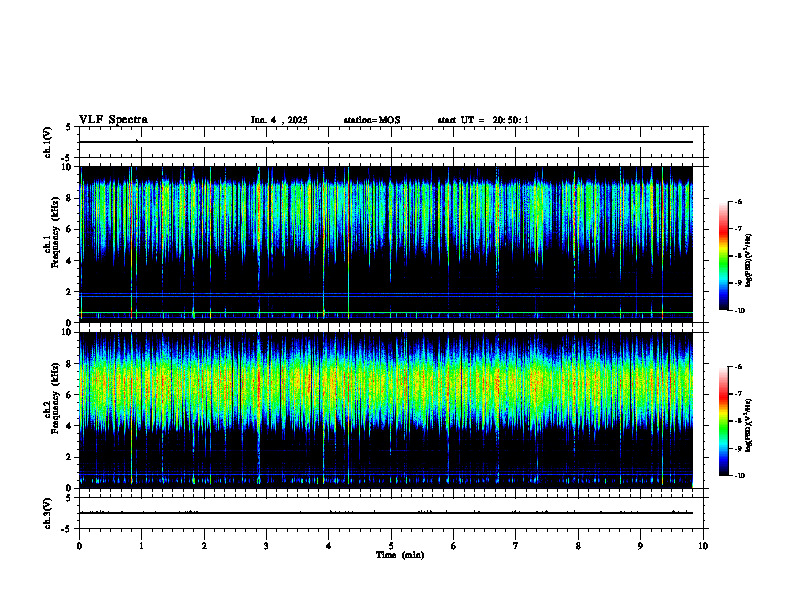Click the time axis tick "4"

pyautogui.click(x=329, y=546)
